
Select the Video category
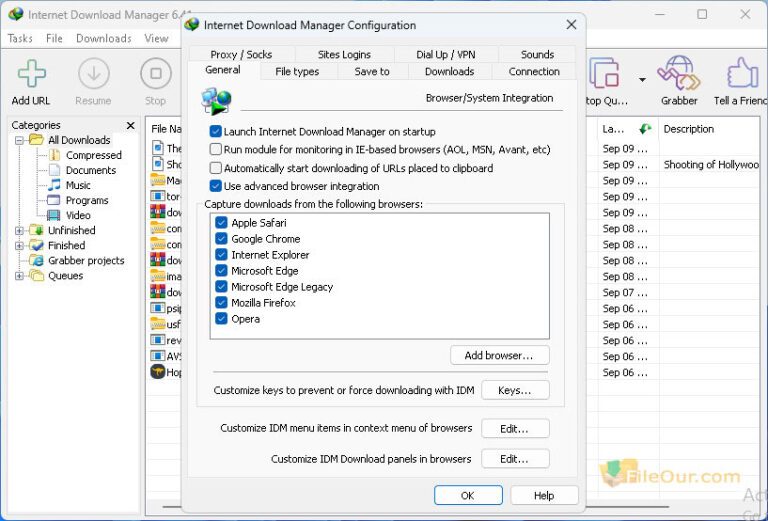pyautogui.click(x=78, y=215)
